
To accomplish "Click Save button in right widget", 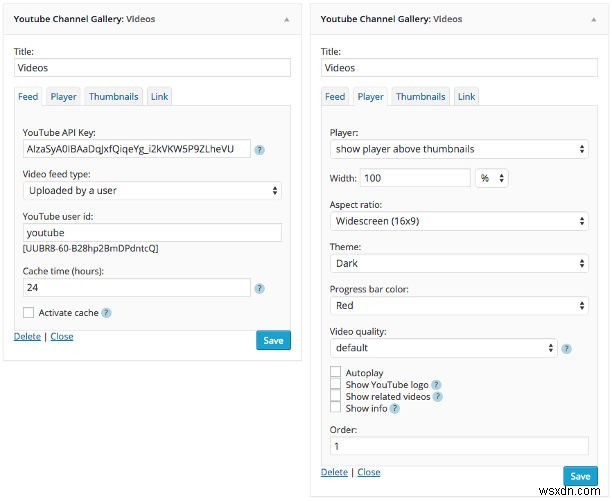I will click(580, 476).
